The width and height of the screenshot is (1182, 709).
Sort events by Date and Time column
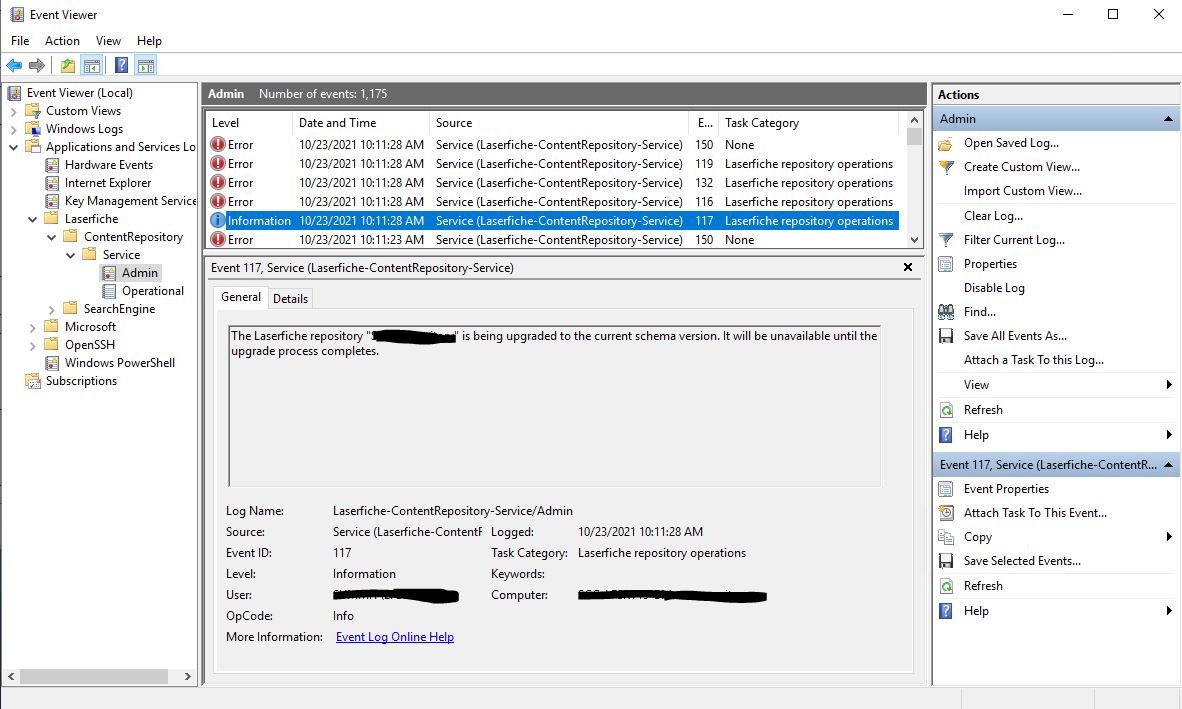[337, 123]
